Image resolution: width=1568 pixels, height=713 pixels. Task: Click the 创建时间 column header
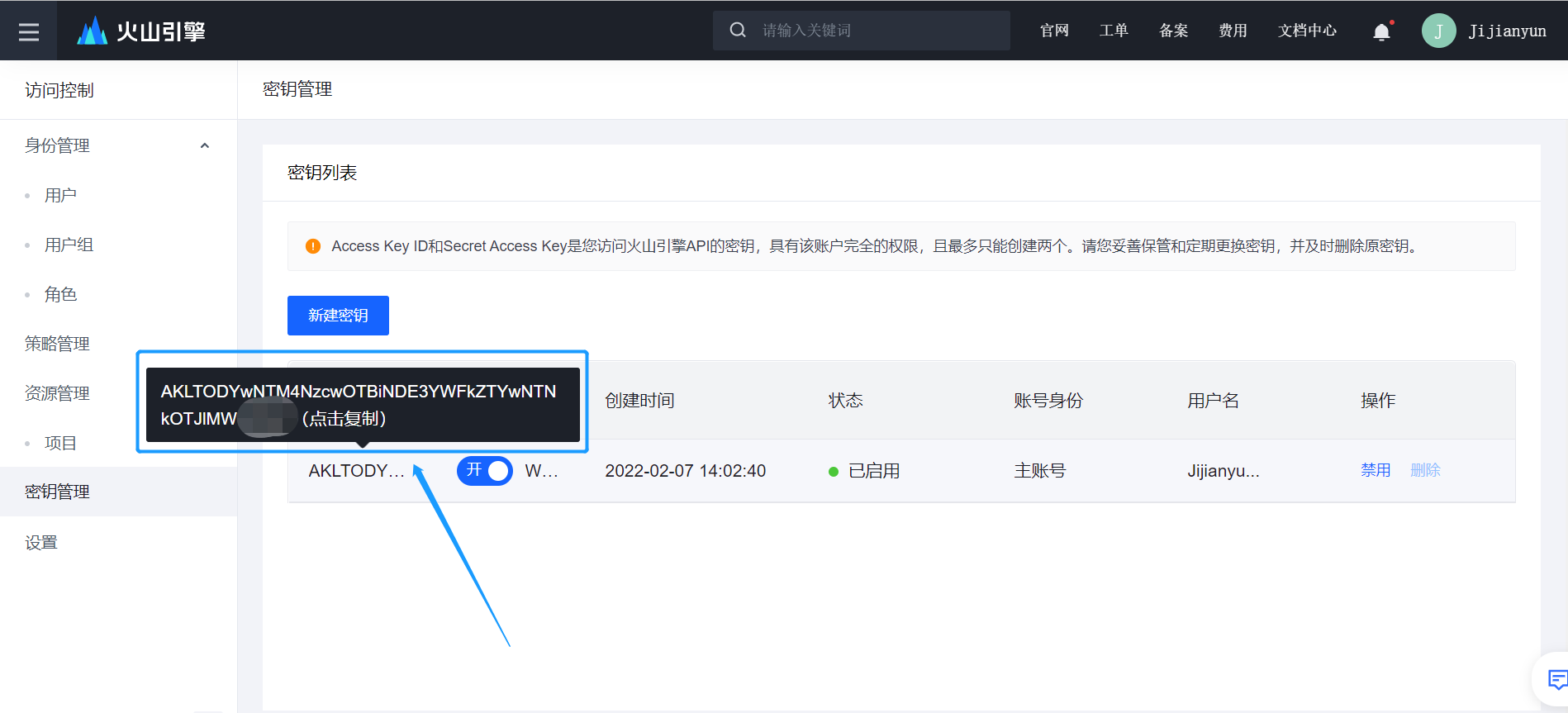click(x=639, y=401)
